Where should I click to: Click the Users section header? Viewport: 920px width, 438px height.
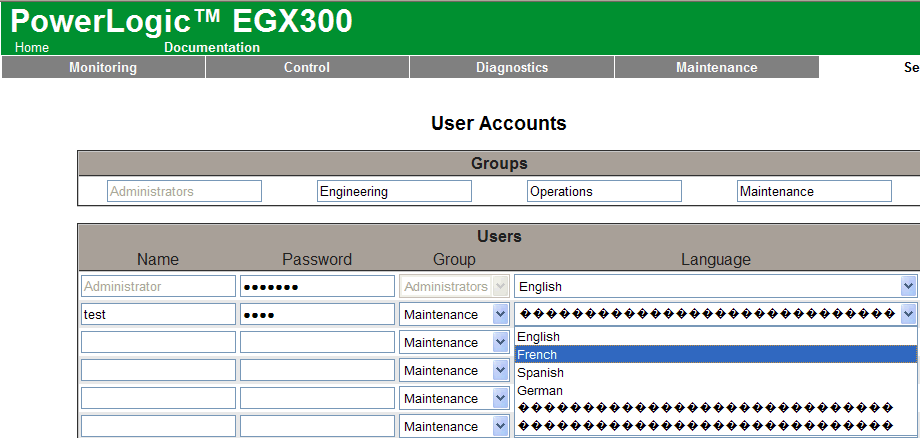click(x=499, y=236)
